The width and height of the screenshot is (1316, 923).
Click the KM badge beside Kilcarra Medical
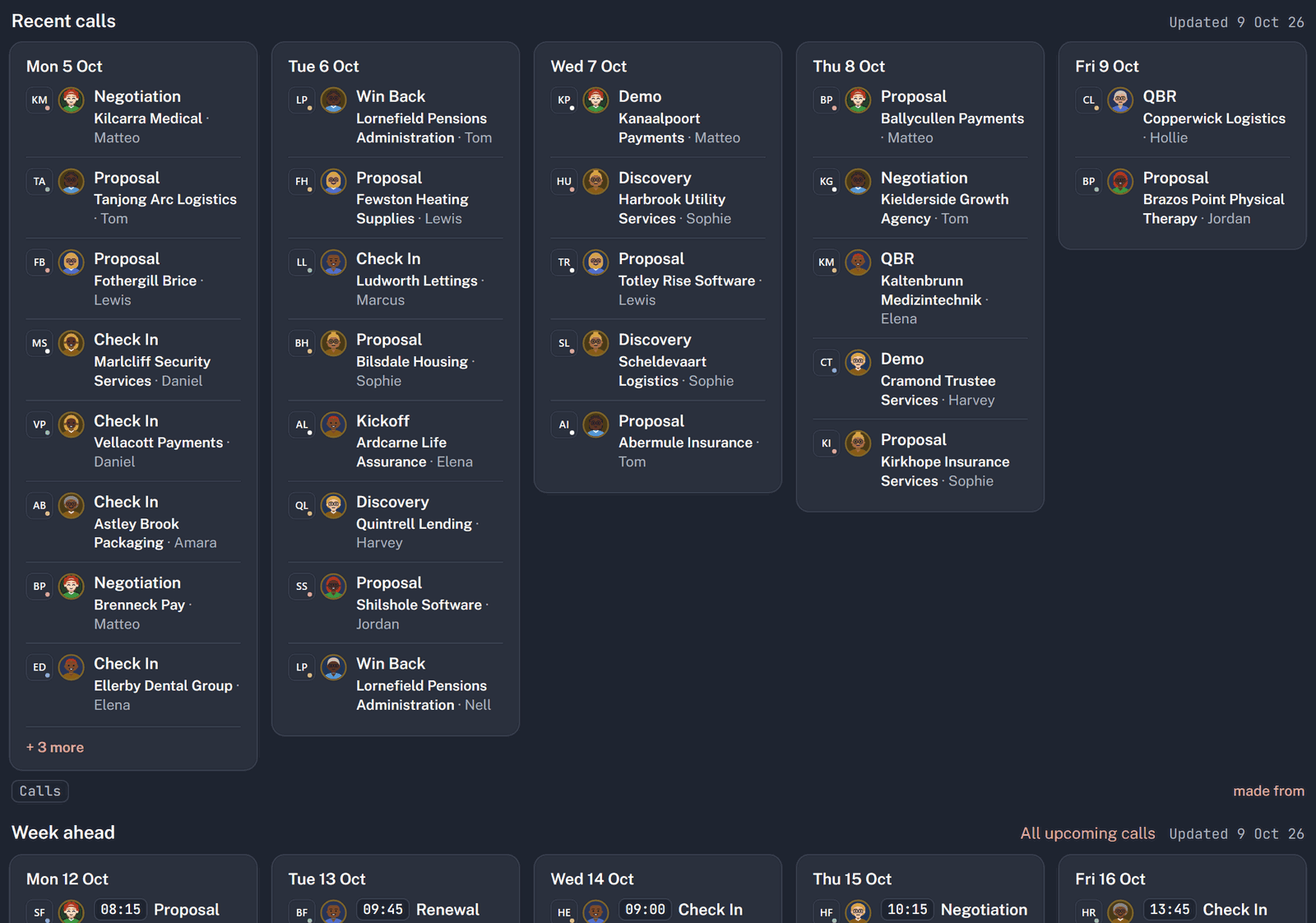(39, 100)
